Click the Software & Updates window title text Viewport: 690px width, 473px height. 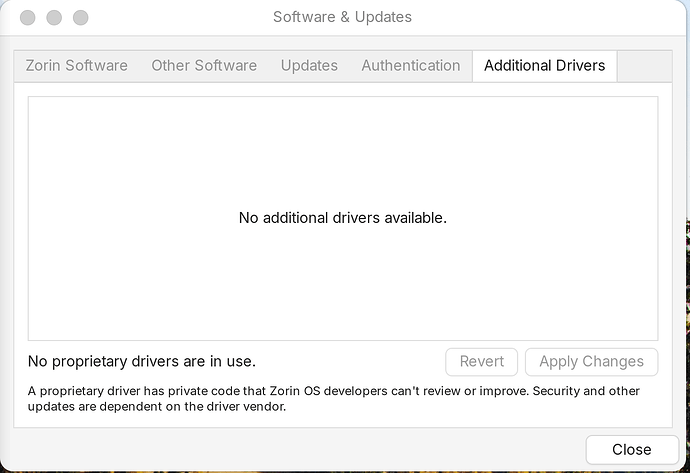tap(342, 17)
